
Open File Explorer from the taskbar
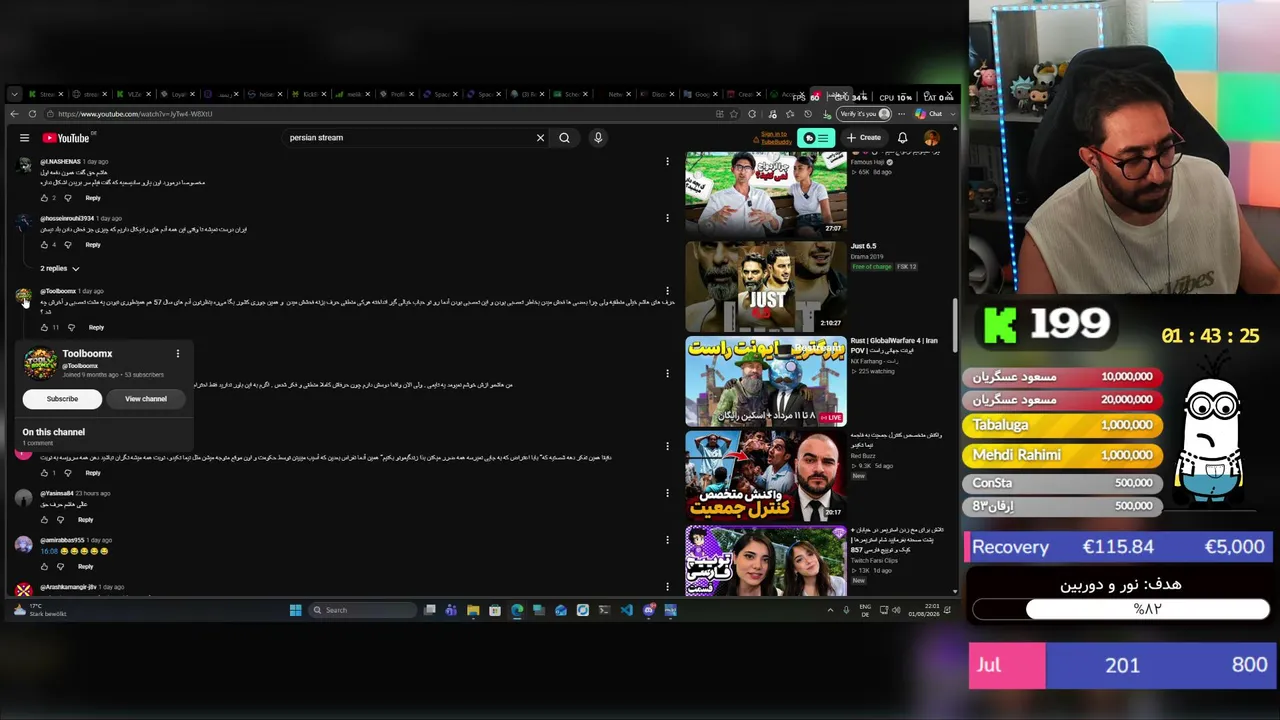coord(473,610)
